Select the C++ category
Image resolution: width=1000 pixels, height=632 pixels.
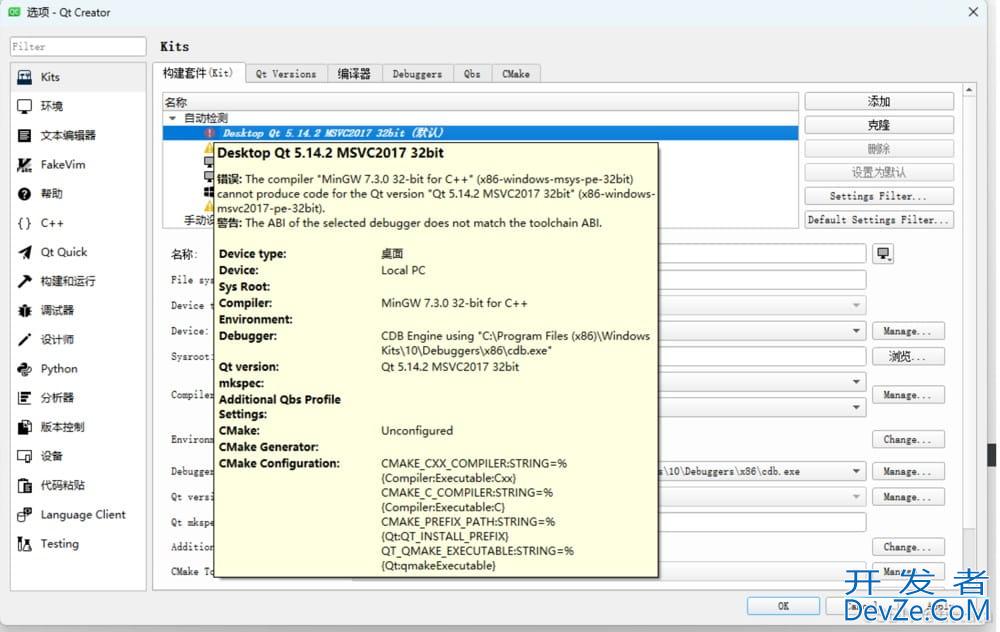(78, 223)
